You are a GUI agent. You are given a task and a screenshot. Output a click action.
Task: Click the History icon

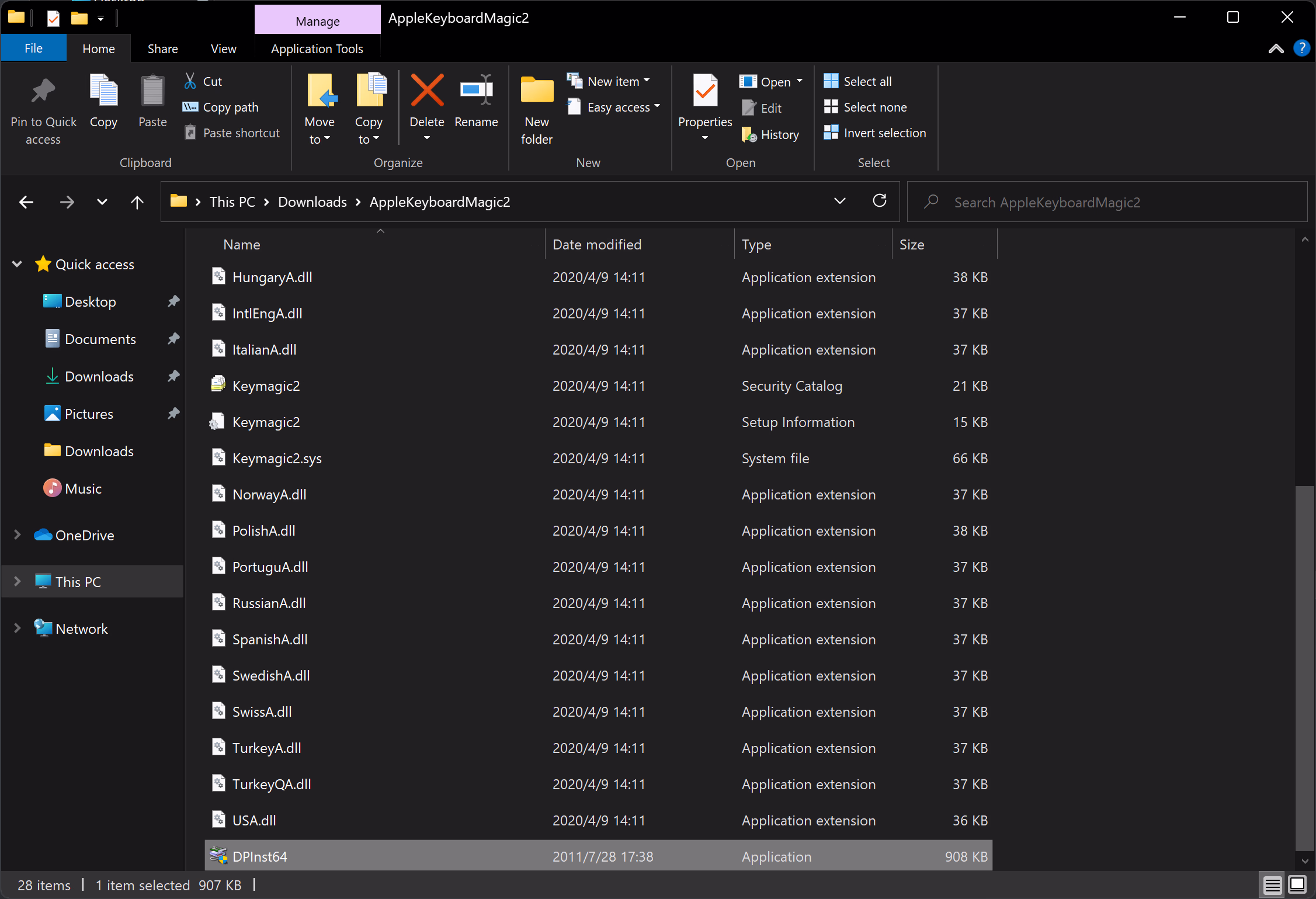749,135
